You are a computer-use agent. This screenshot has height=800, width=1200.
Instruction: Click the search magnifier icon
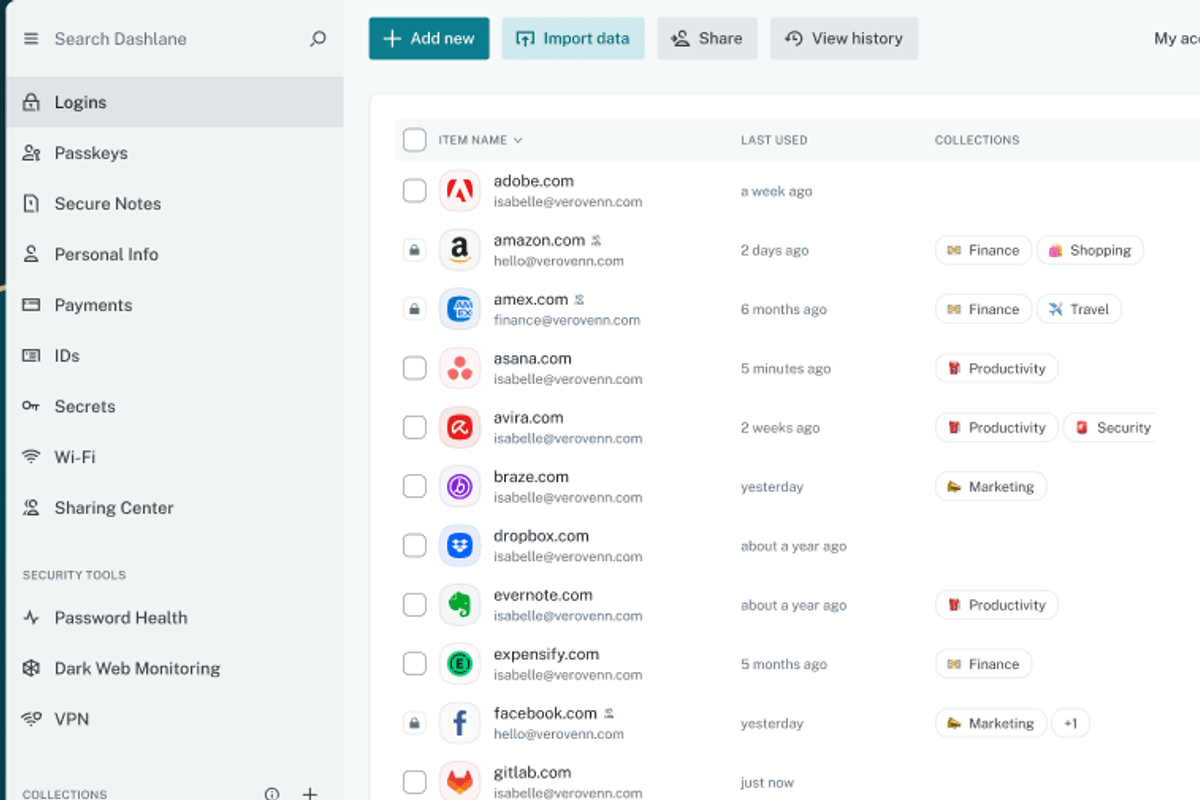pyautogui.click(x=318, y=39)
